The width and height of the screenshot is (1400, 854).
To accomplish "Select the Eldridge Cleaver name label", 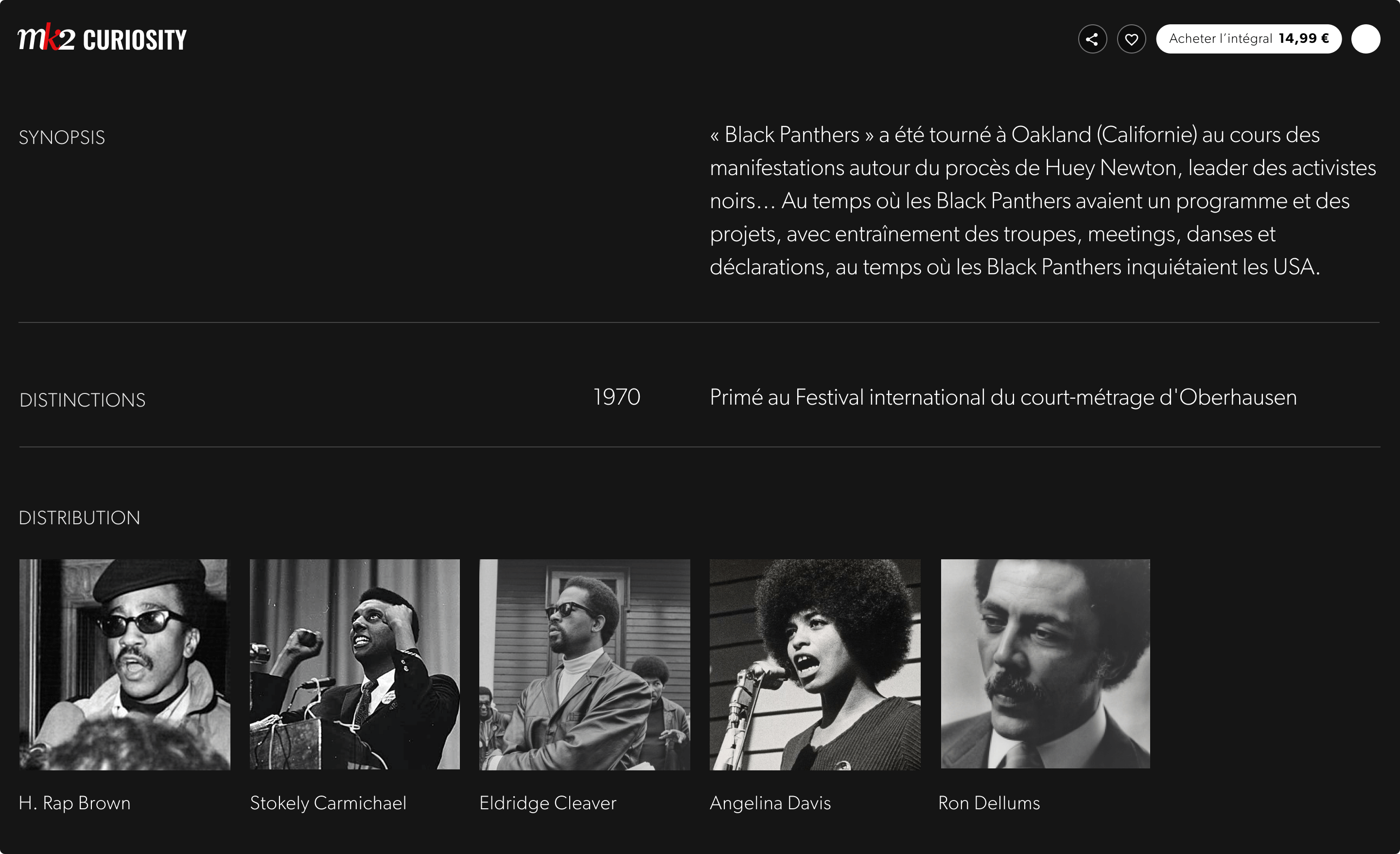I will [x=547, y=803].
